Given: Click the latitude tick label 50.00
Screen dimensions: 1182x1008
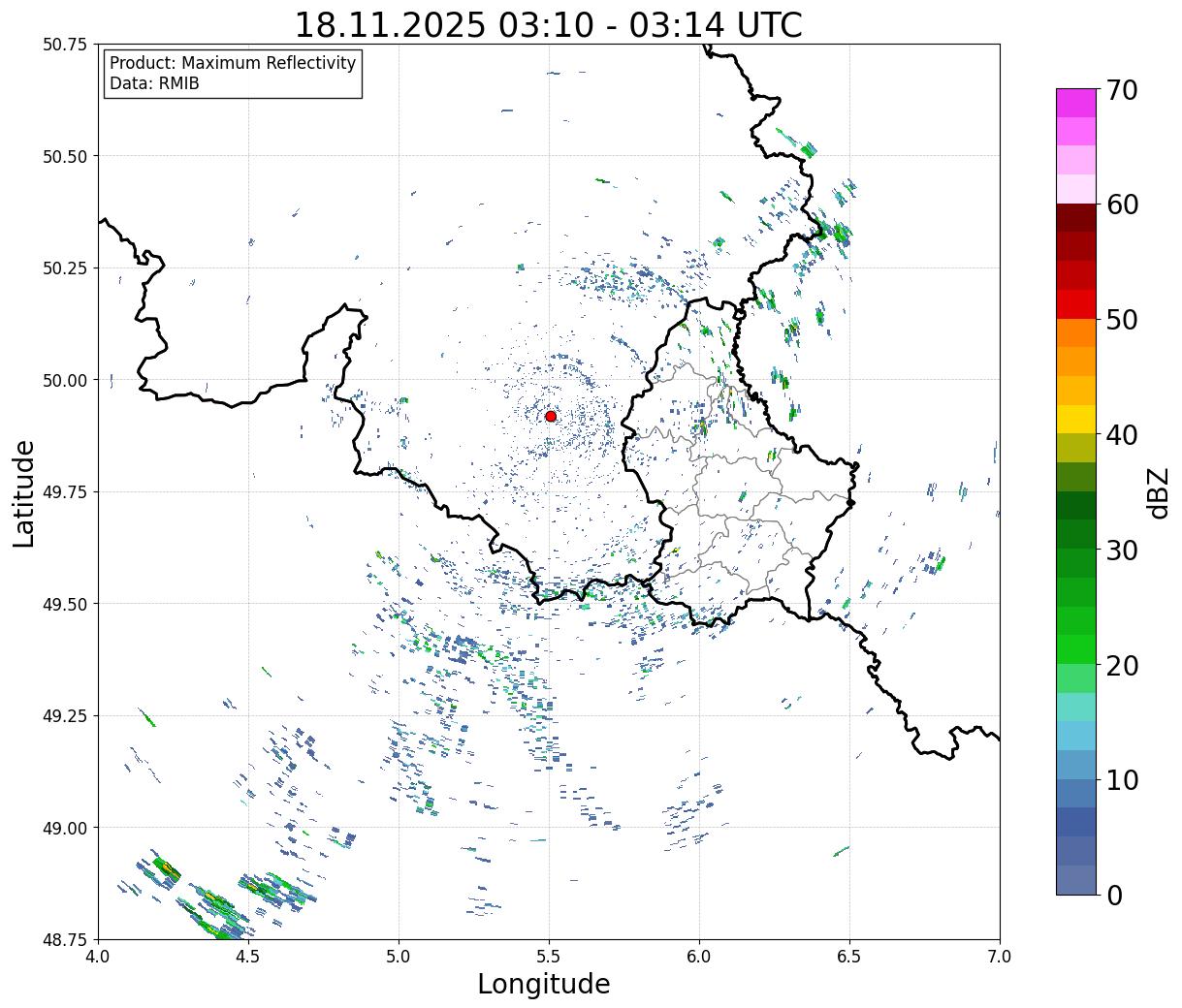Looking at the screenshot, I should [x=65, y=380].
